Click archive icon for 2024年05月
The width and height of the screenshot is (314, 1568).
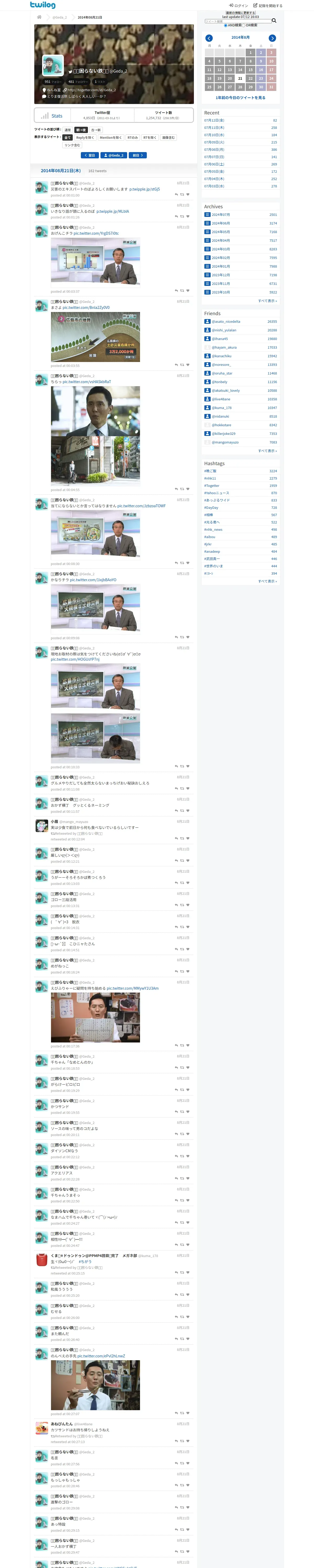coord(207,232)
